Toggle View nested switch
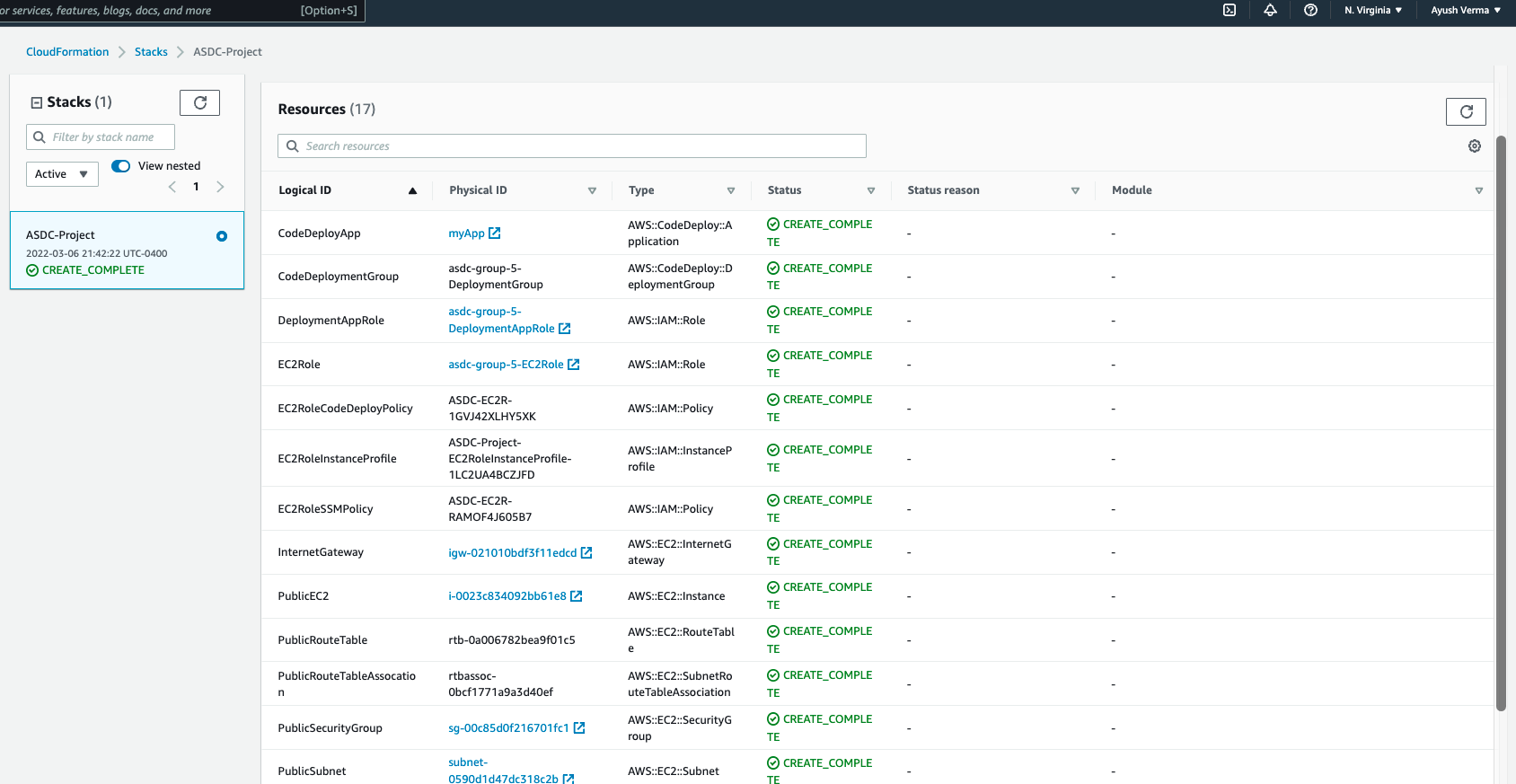Viewport: 1516px width, 784px height. [x=120, y=166]
